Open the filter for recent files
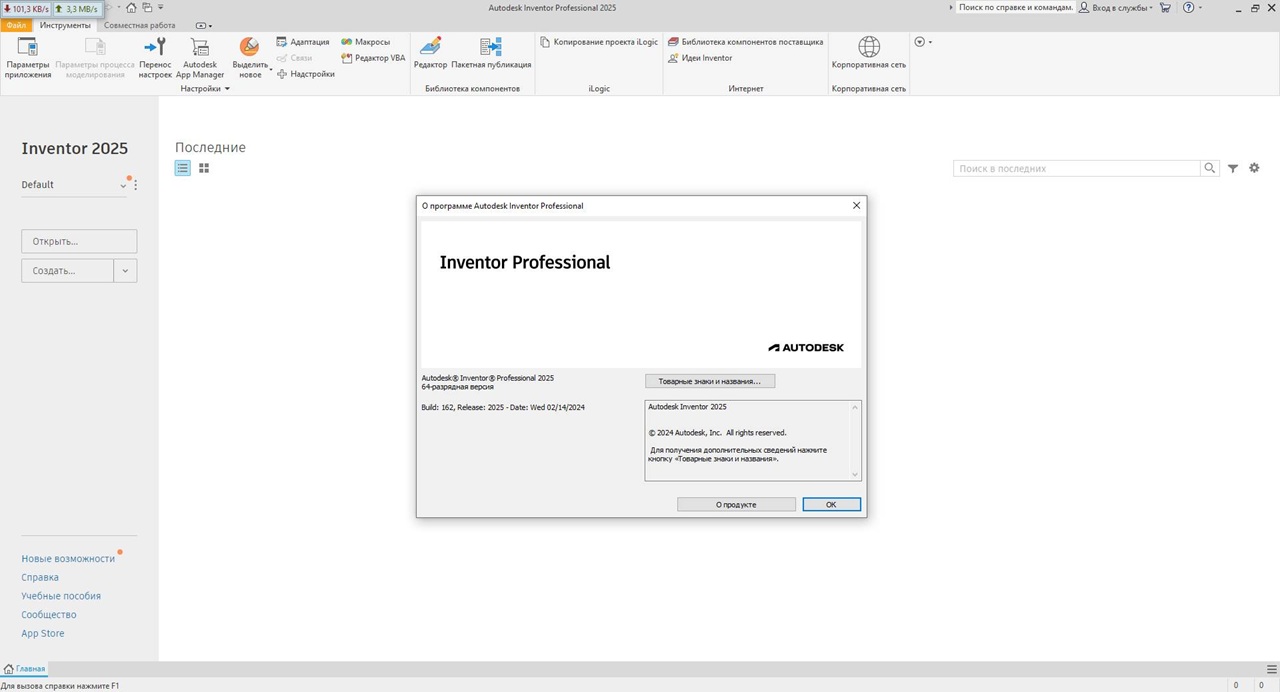The width and height of the screenshot is (1280, 692). pyautogui.click(x=1233, y=169)
